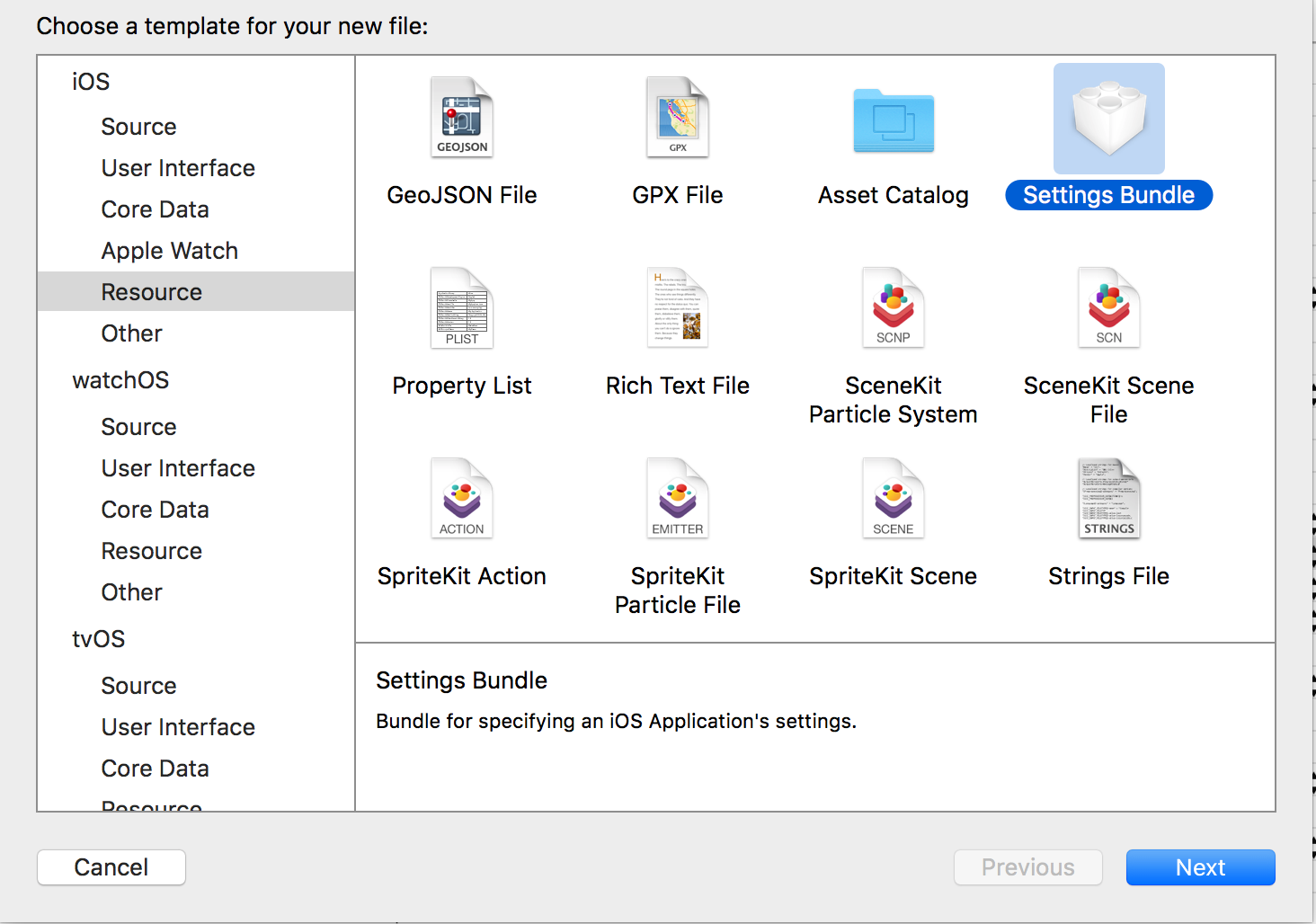Select the SceneKit Scene File icon
This screenshot has width=1316, height=924.
tap(1108, 308)
